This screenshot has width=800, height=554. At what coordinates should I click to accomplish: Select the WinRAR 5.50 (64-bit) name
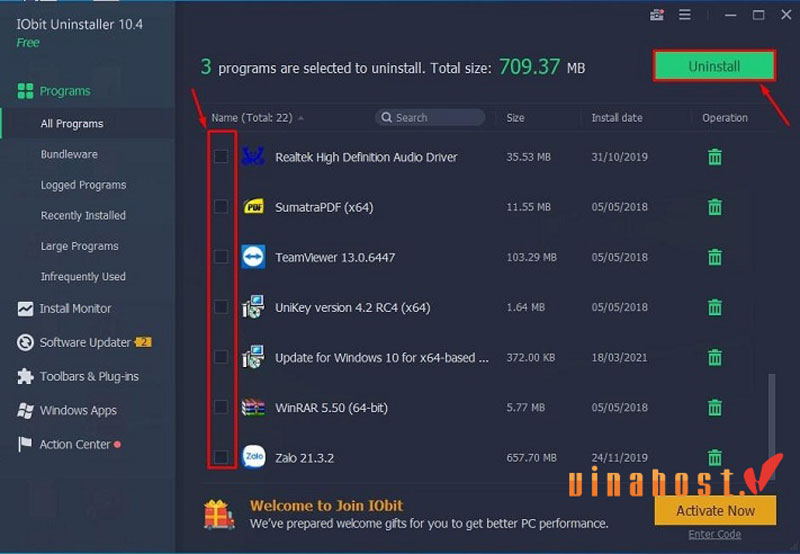point(332,408)
